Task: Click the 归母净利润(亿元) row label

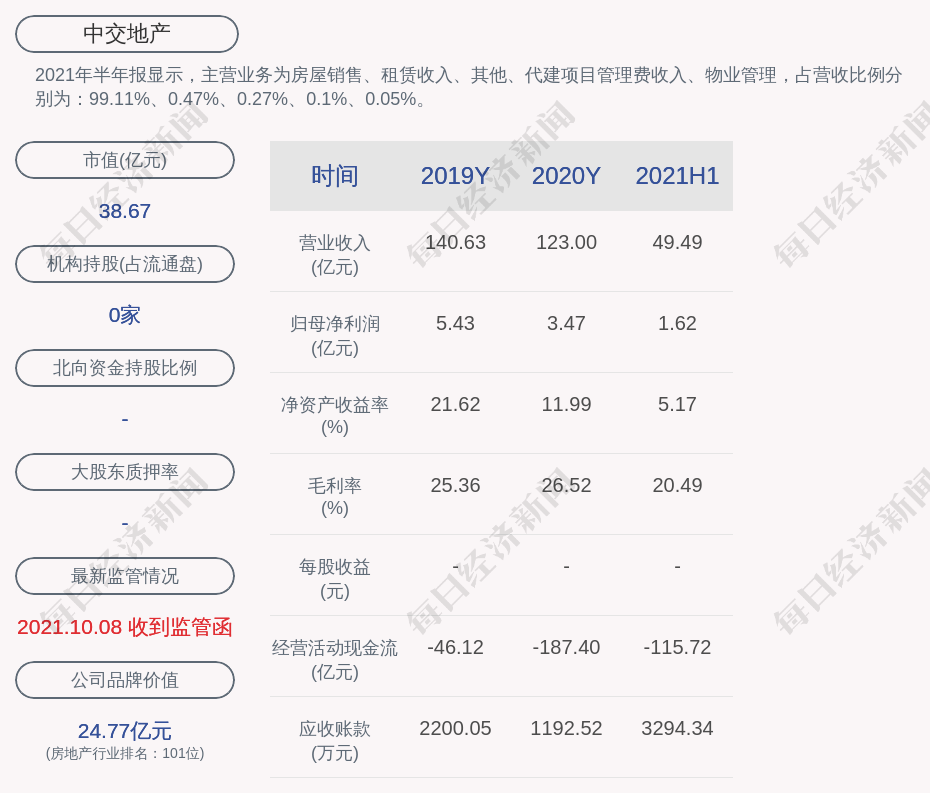Action: 335,336
